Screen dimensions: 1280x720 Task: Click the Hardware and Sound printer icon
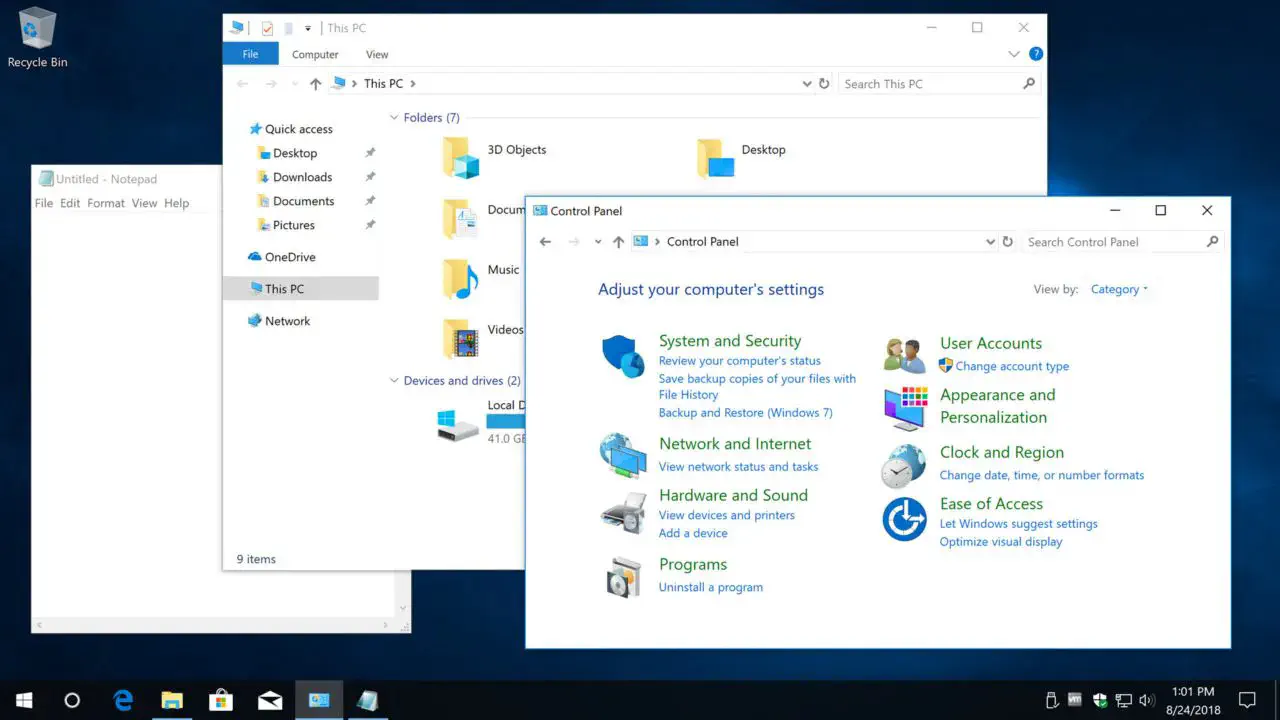click(623, 513)
